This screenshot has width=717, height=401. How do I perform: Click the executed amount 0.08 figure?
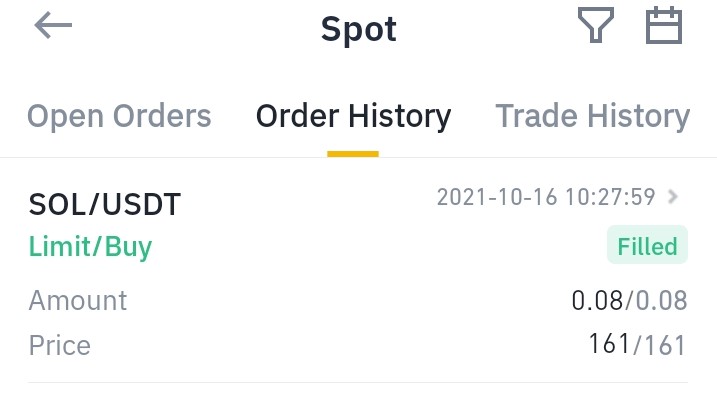[597, 300]
